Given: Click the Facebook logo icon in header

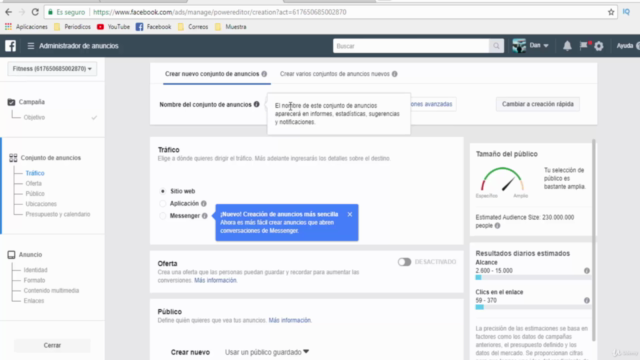Looking at the screenshot, I should pos(11,46).
